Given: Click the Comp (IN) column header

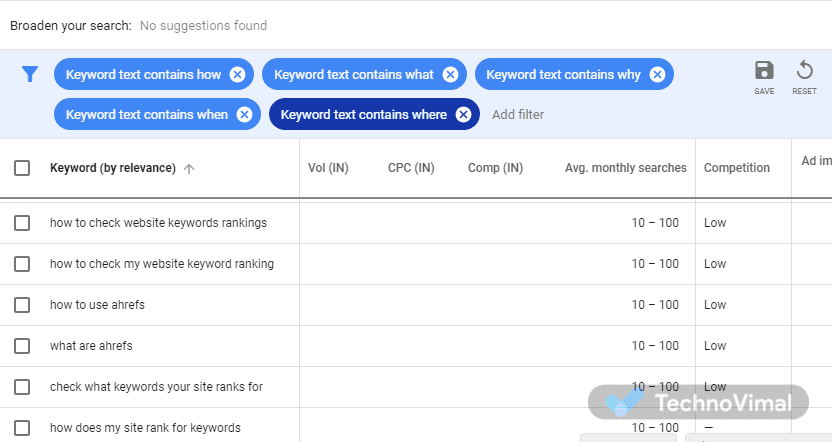Looking at the screenshot, I should pos(495,168).
